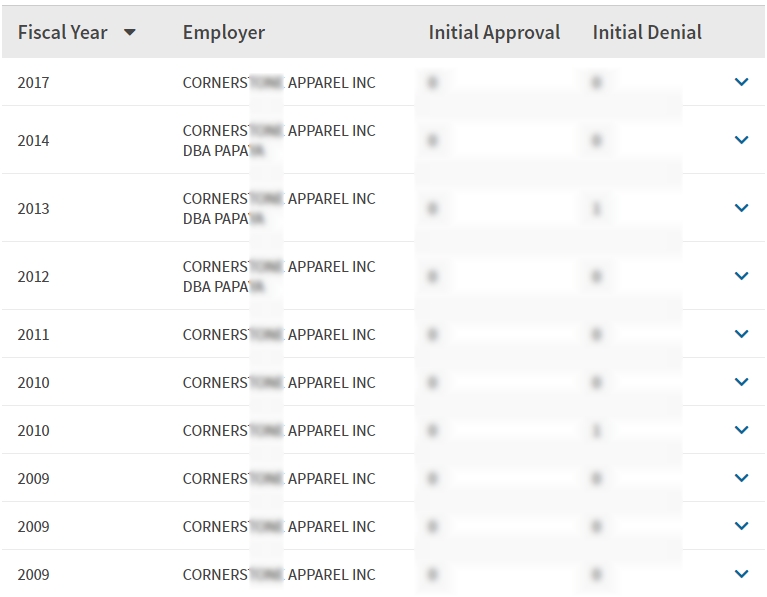Viewport: 767px width, 597px height.
Task: Select the 2012 fiscal year cell
Action: coord(33,276)
